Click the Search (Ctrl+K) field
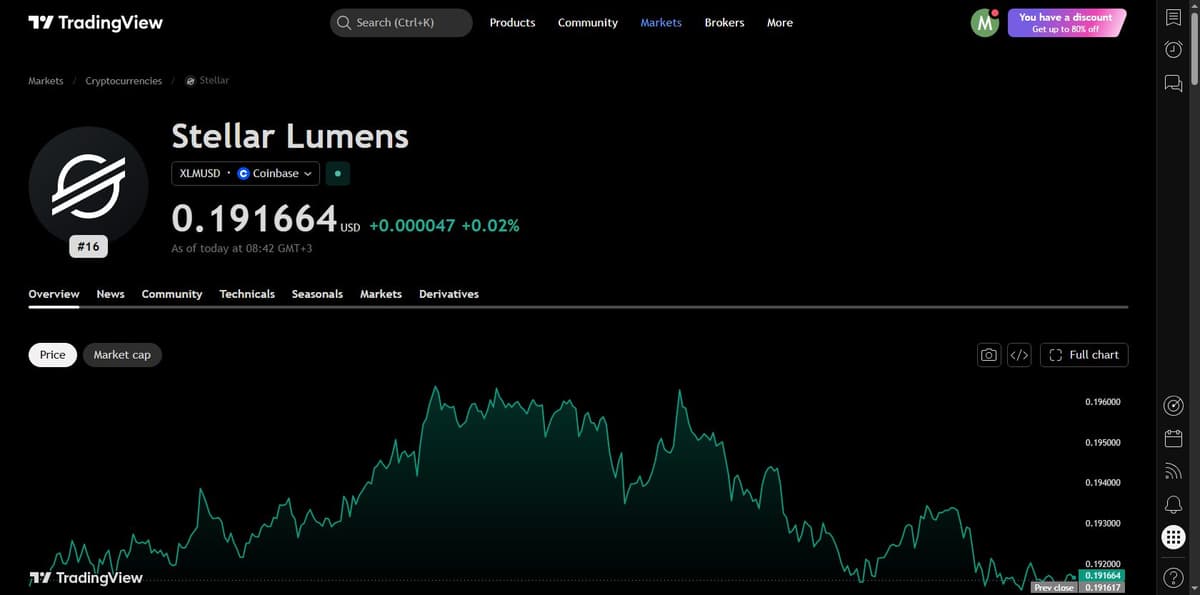1200x595 pixels. point(401,22)
